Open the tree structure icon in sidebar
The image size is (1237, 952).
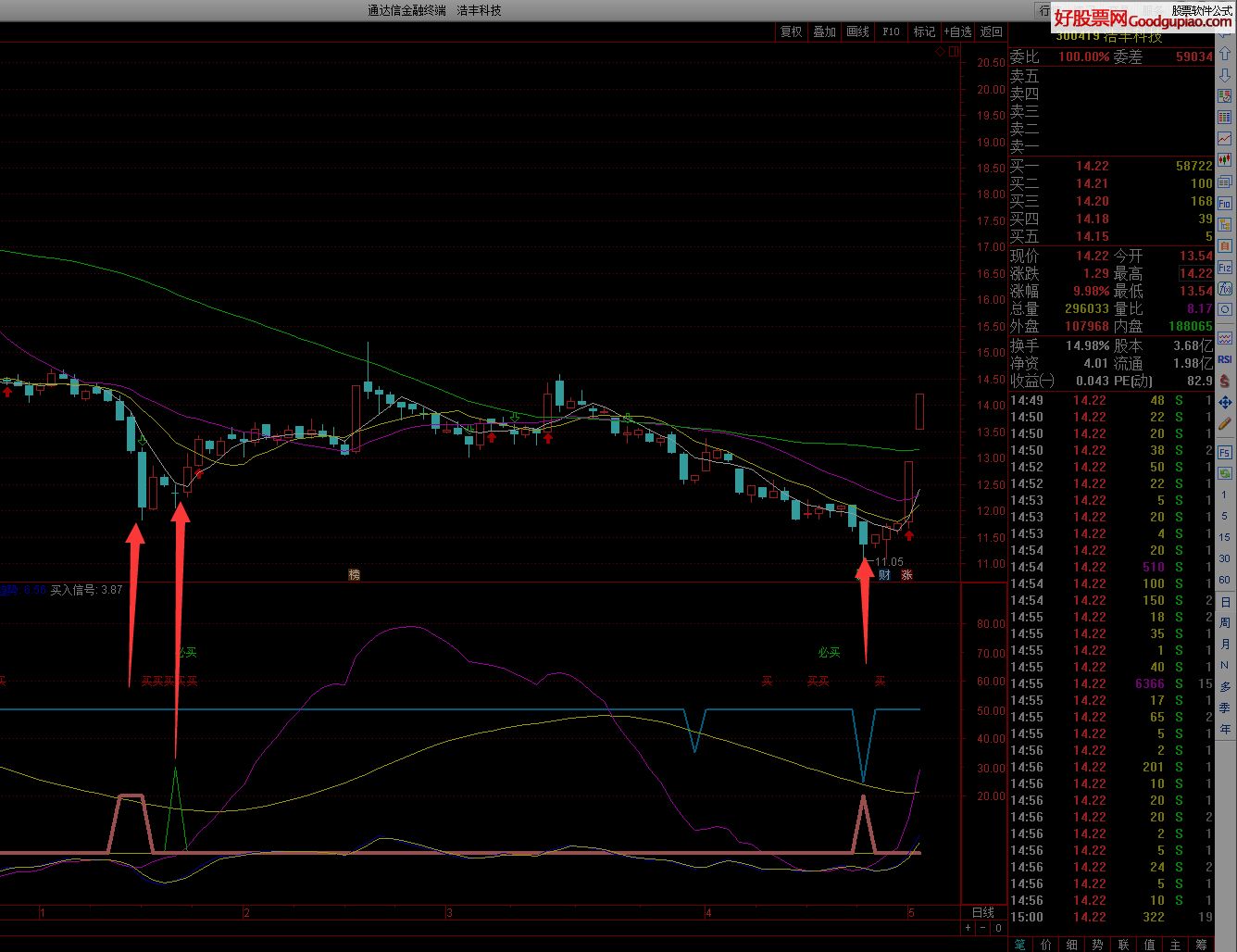1225,224
